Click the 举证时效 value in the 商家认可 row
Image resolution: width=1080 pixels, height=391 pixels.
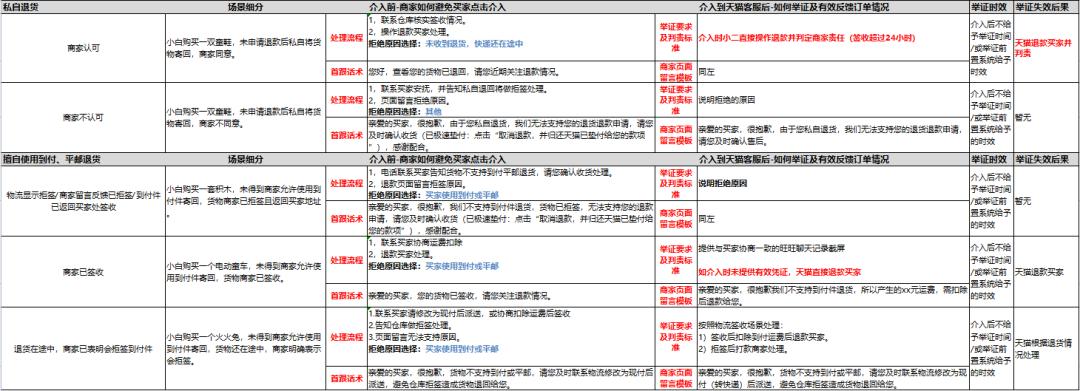990,48
